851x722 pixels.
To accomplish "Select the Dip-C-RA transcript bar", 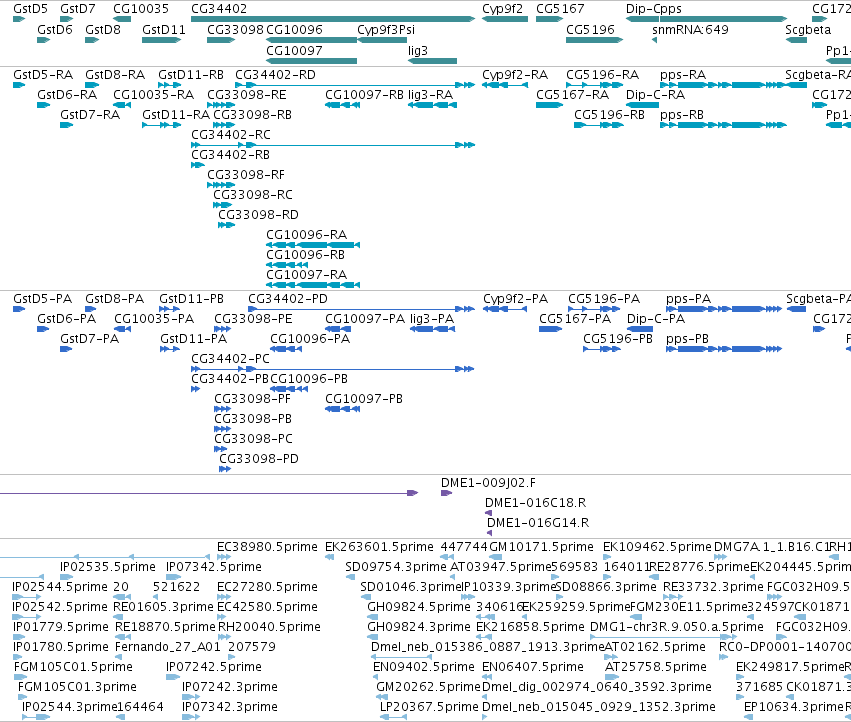I will click(642, 105).
